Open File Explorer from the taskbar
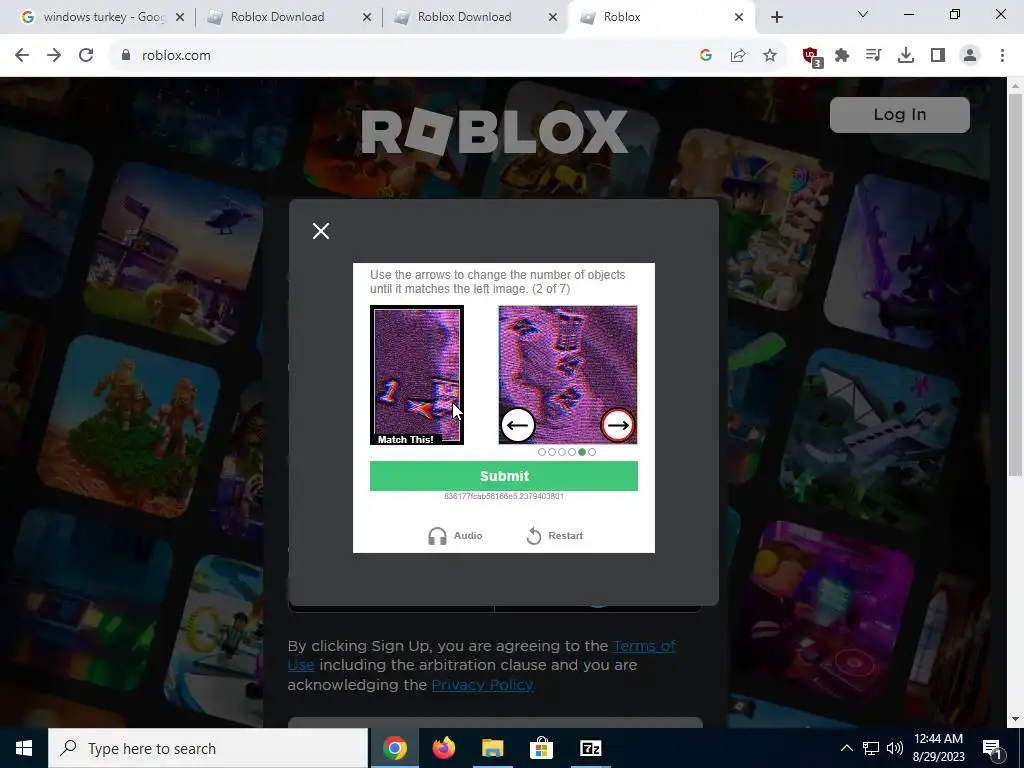 coord(493,748)
